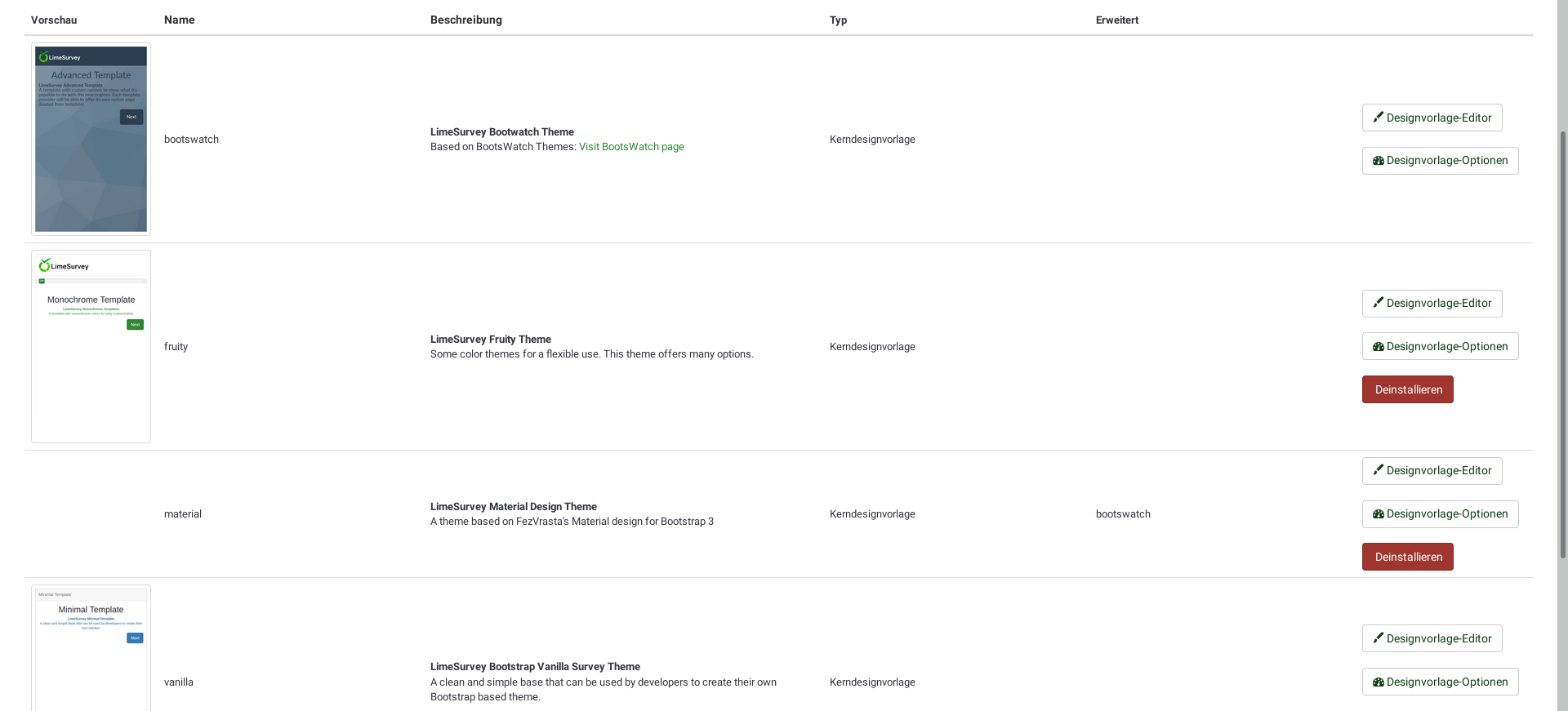Click the Name column header
Viewport: 1568px width, 711px height.
[x=179, y=20]
